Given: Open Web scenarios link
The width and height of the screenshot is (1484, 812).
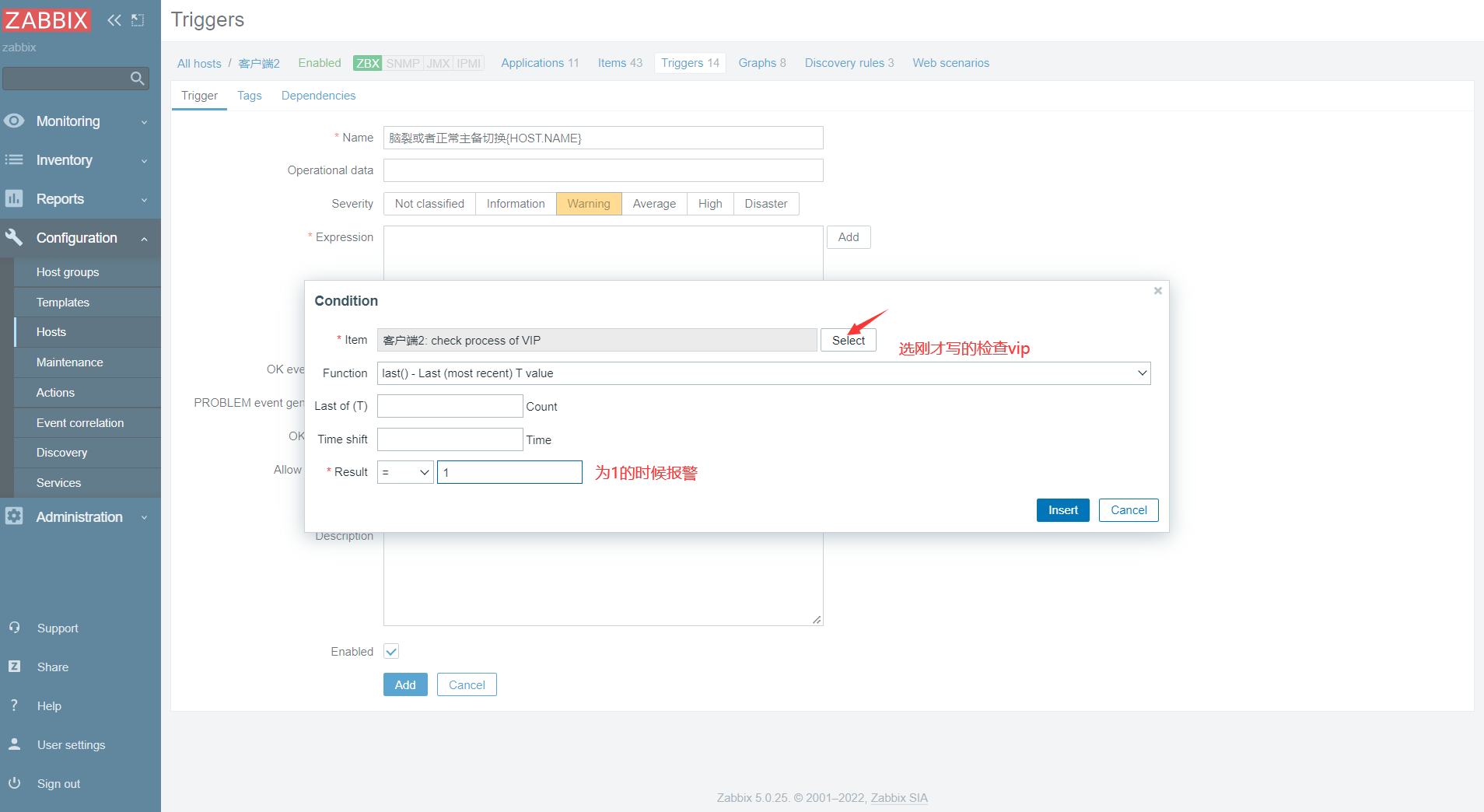Looking at the screenshot, I should (x=951, y=63).
